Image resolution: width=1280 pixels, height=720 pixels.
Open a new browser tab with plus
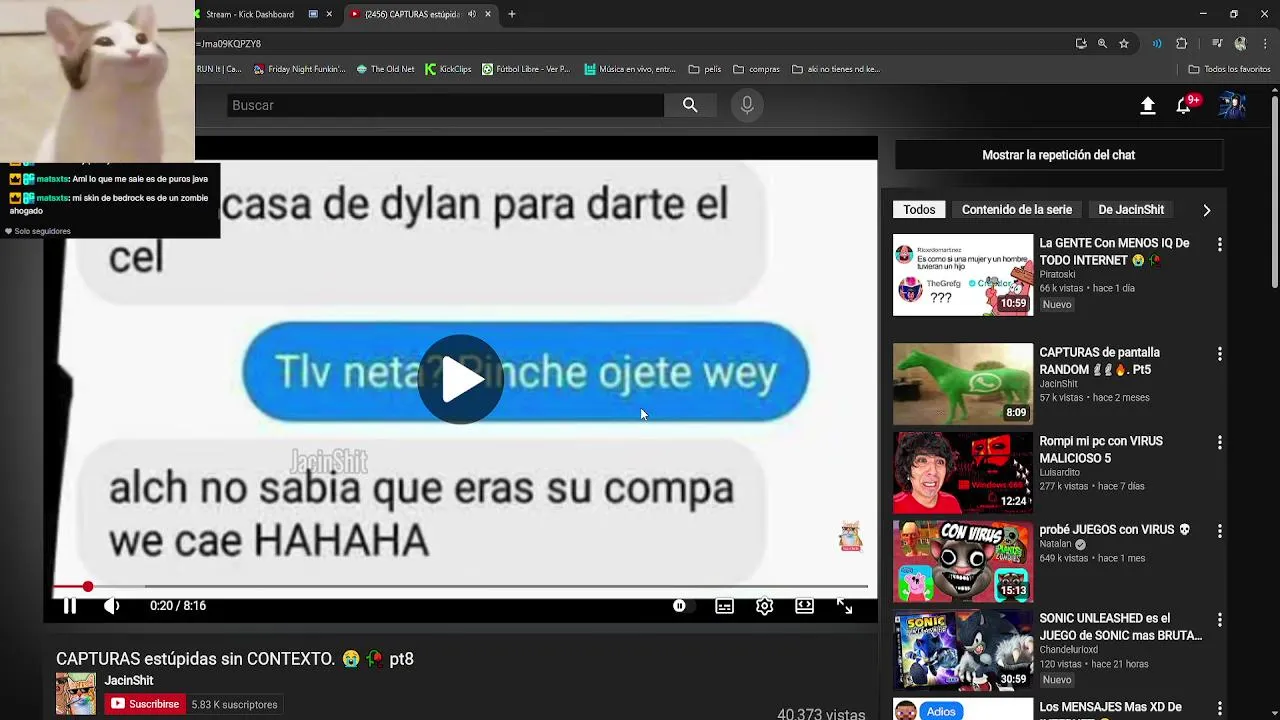pyautogui.click(x=512, y=14)
